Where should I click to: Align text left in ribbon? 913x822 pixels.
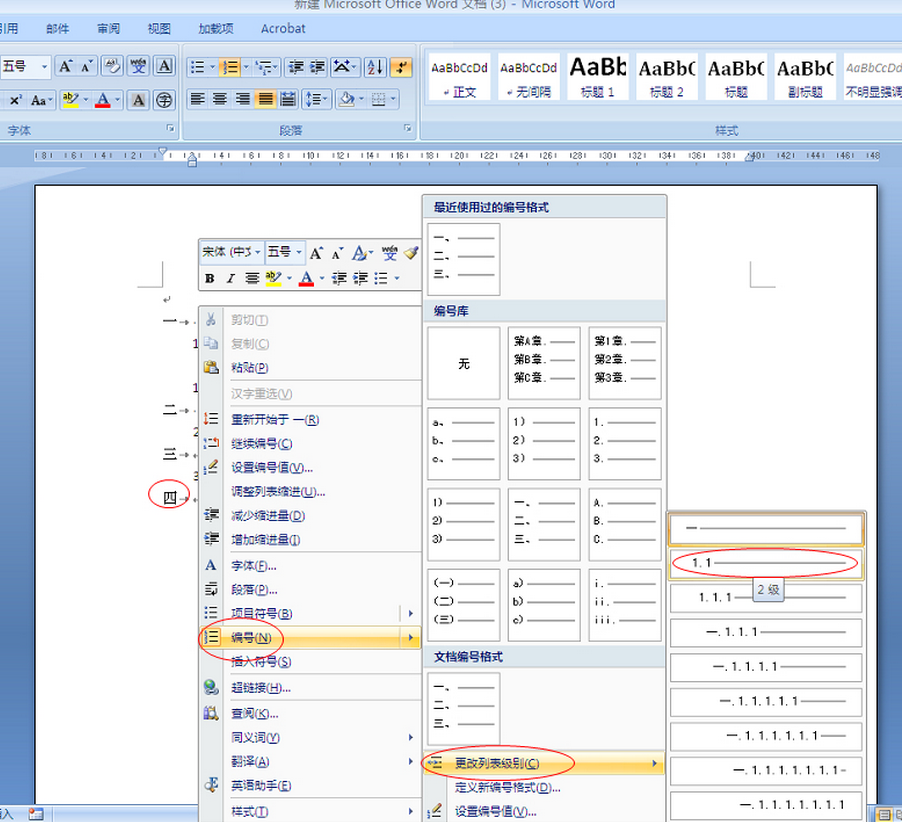pyautogui.click(x=198, y=99)
